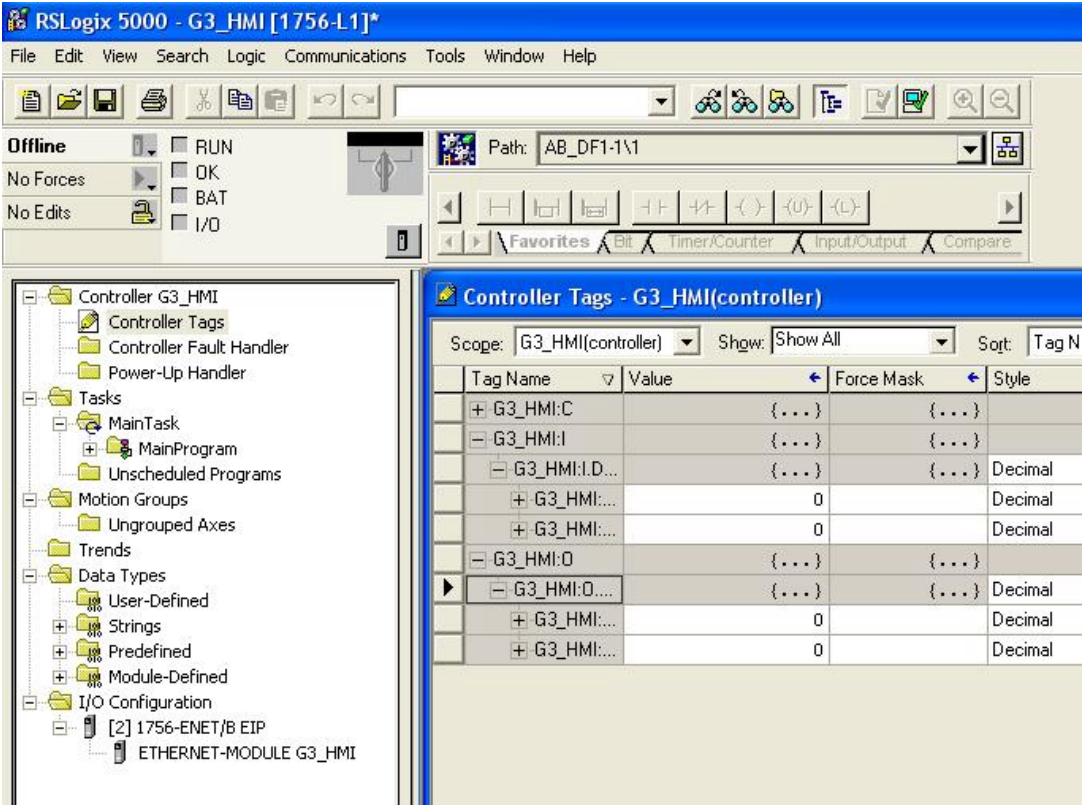Viewport: 1083px width, 806px height.
Task: Click the Force Mask column header
Action: (x=908, y=379)
